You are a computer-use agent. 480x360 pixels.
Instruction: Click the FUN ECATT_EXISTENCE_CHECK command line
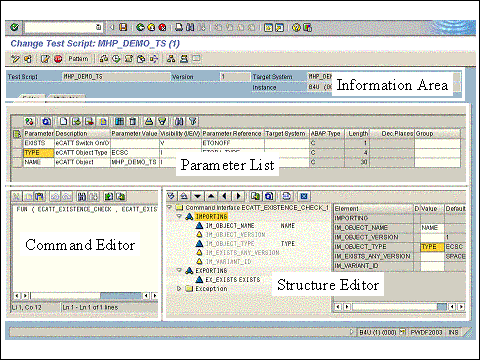[x=87, y=209]
